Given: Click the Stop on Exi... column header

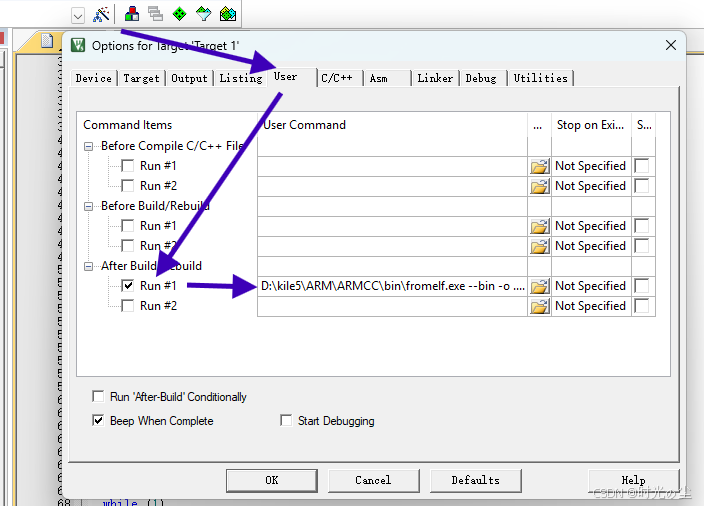Looking at the screenshot, I should (591, 125).
